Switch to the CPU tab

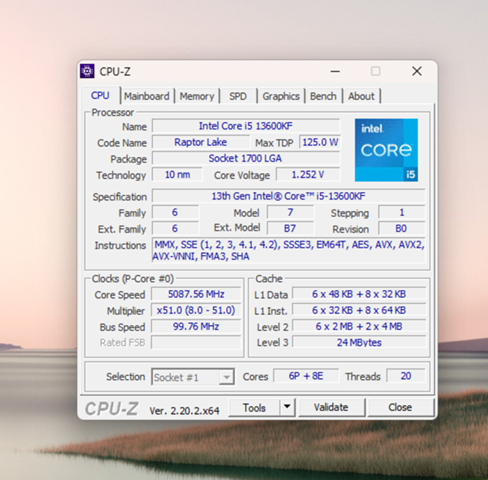(100, 96)
